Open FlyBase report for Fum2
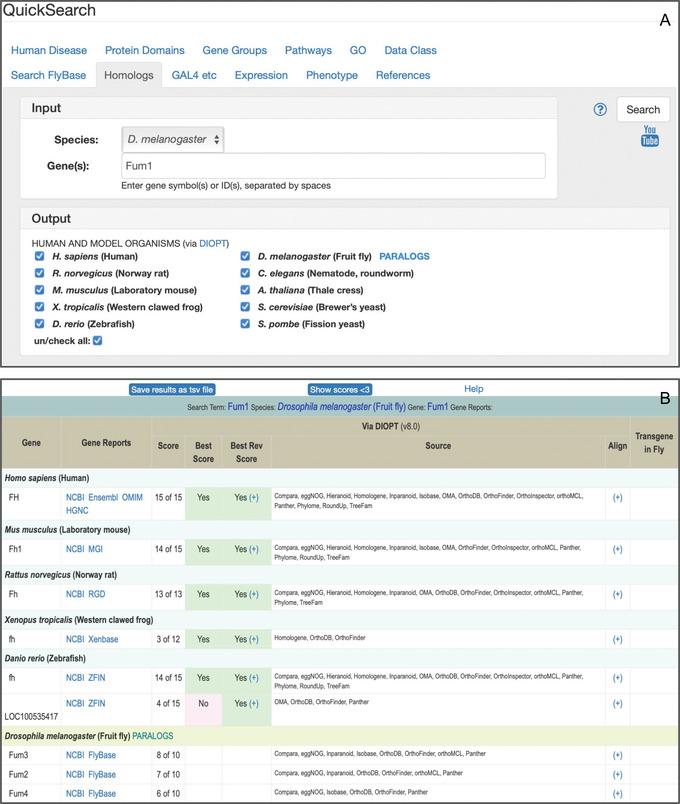This screenshot has width=680, height=804. click(x=102, y=774)
